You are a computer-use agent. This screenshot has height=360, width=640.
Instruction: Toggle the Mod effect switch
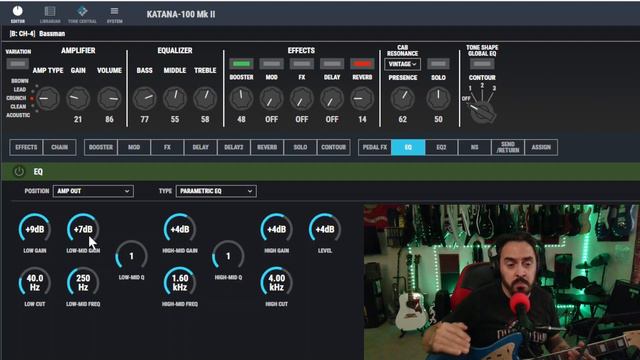271,64
